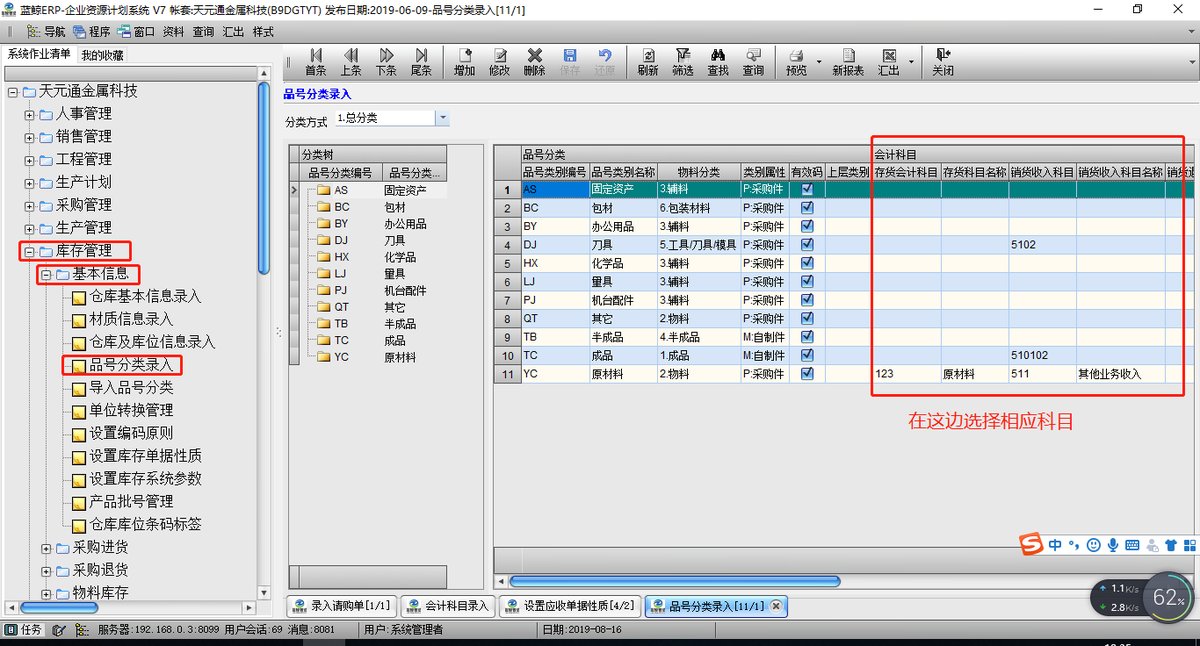This screenshot has width=1200, height=646.
Task: Close the 品号分类录入[11/1] tab
Action: (775, 606)
